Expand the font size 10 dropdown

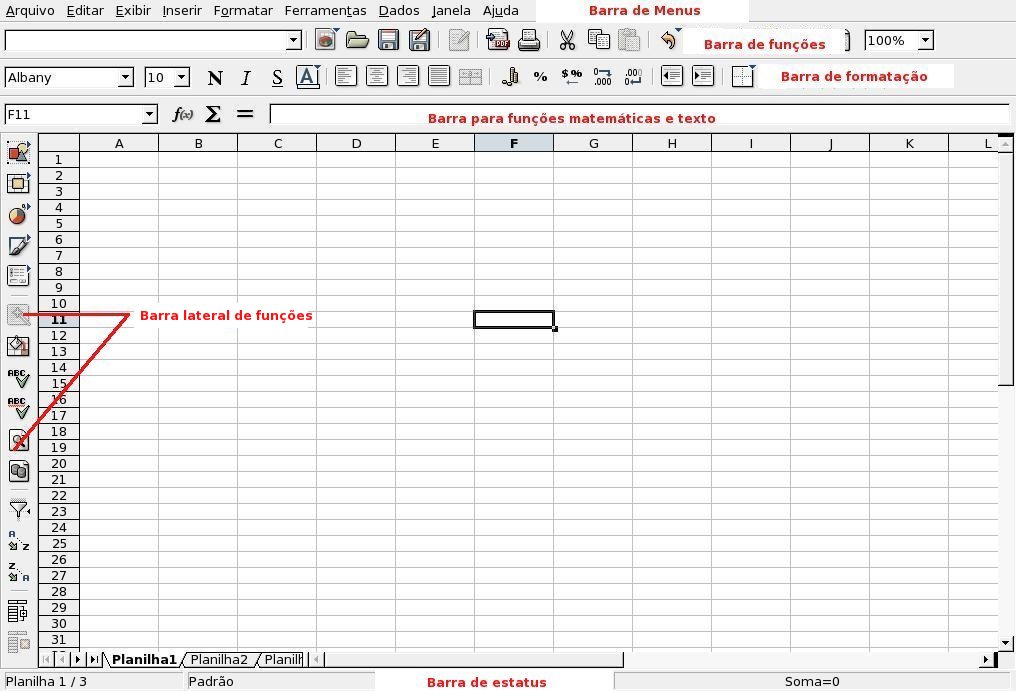tap(182, 78)
